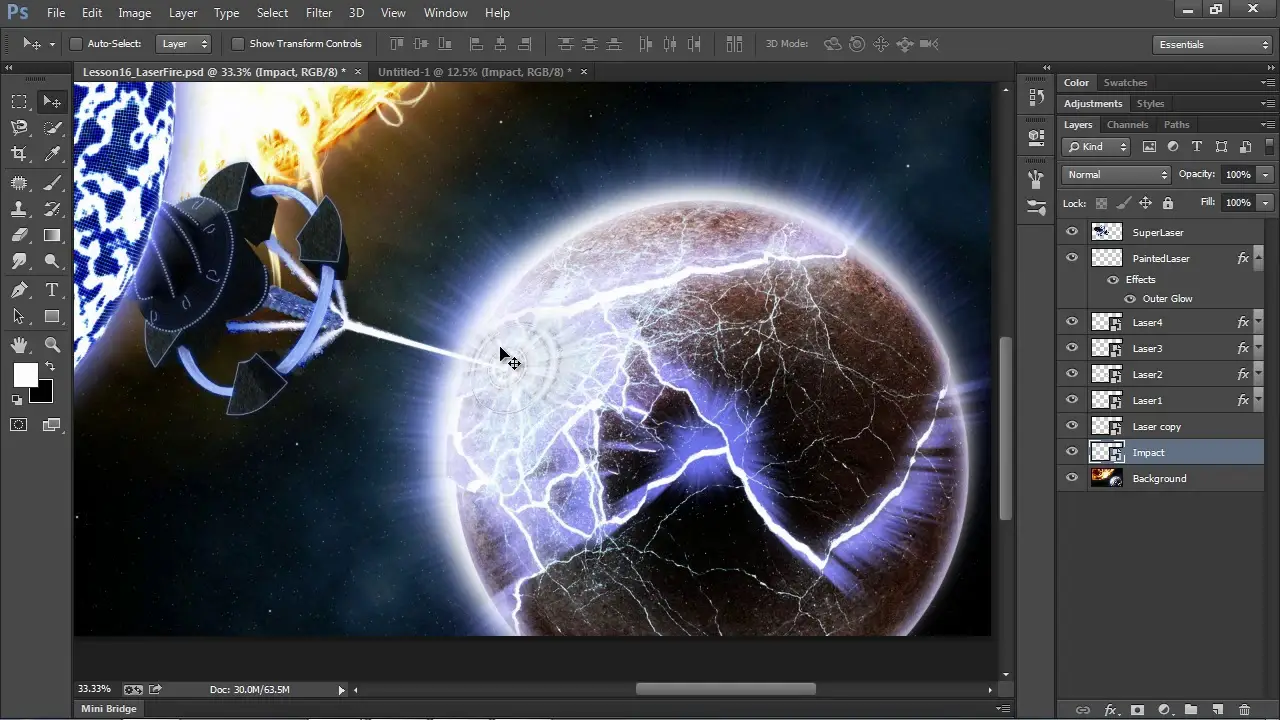Select the Type tool

click(x=52, y=290)
